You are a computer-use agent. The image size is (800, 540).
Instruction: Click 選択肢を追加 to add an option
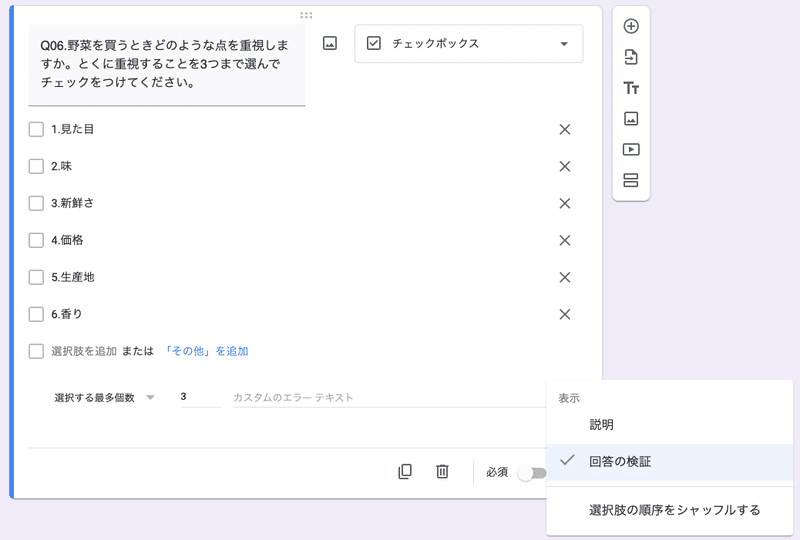pyautogui.click(x=84, y=351)
